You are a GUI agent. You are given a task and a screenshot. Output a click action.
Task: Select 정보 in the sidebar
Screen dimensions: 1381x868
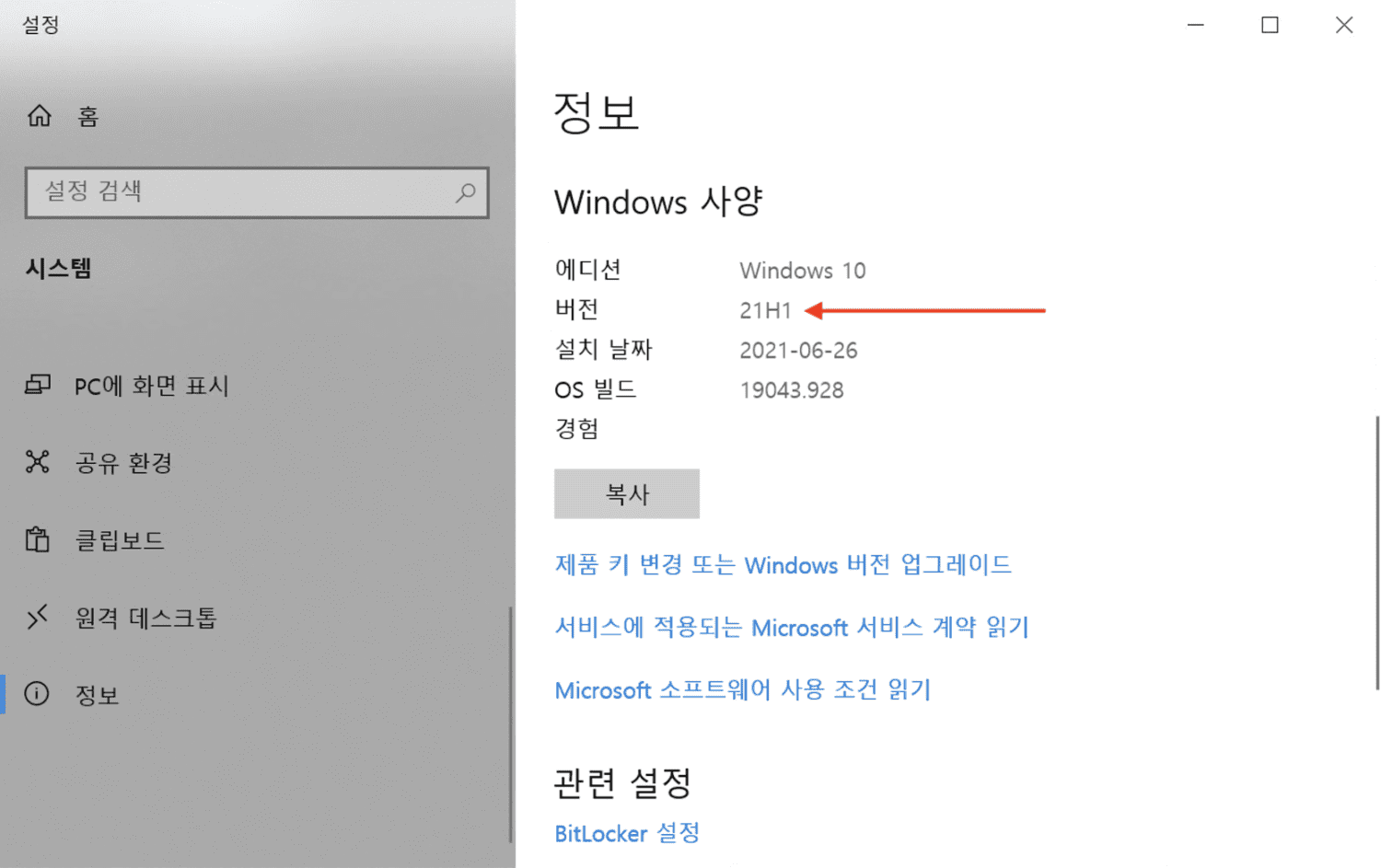click(x=97, y=695)
